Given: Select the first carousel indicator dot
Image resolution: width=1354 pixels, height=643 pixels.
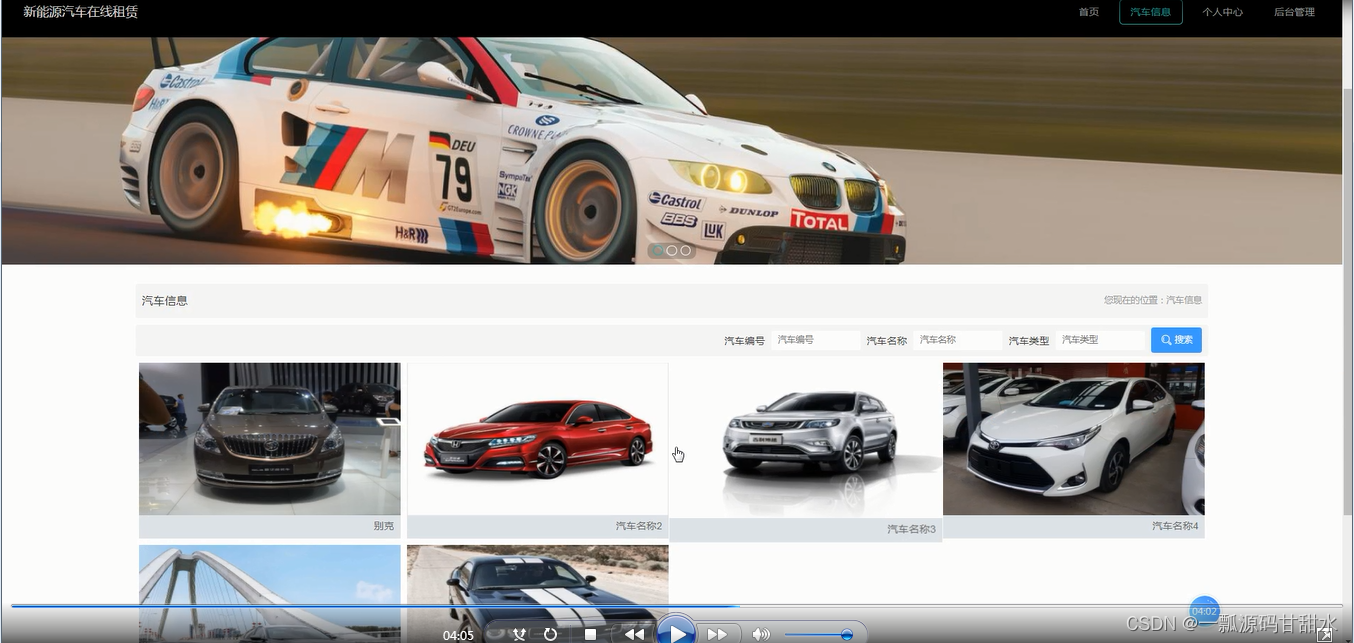Looking at the screenshot, I should point(658,250).
